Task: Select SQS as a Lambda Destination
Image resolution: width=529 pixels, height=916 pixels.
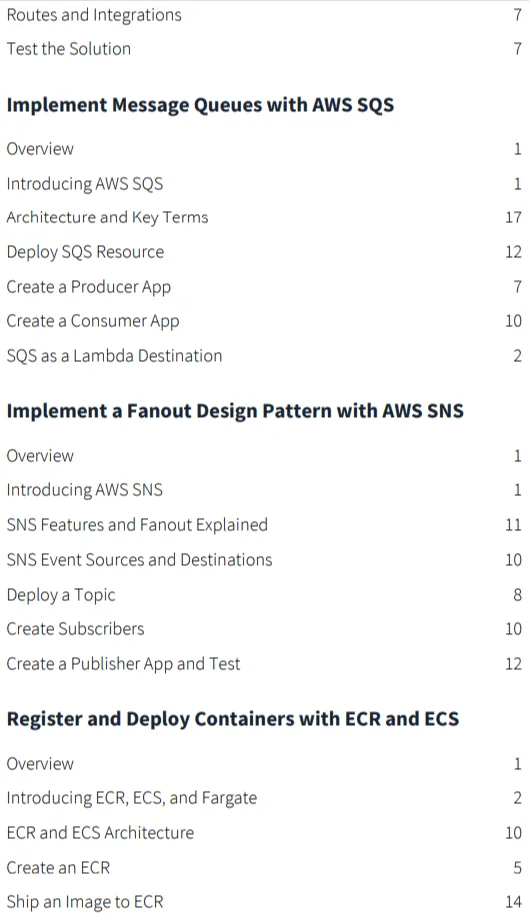Action: click(114, 356)
